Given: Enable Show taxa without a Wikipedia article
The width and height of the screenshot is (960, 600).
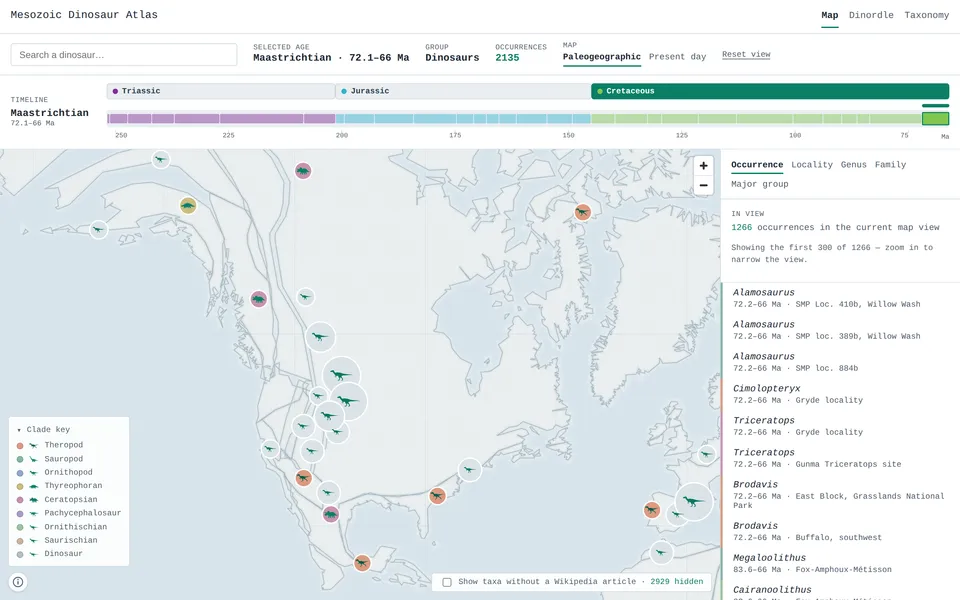Looking at the screenshot, I should 447,582.
